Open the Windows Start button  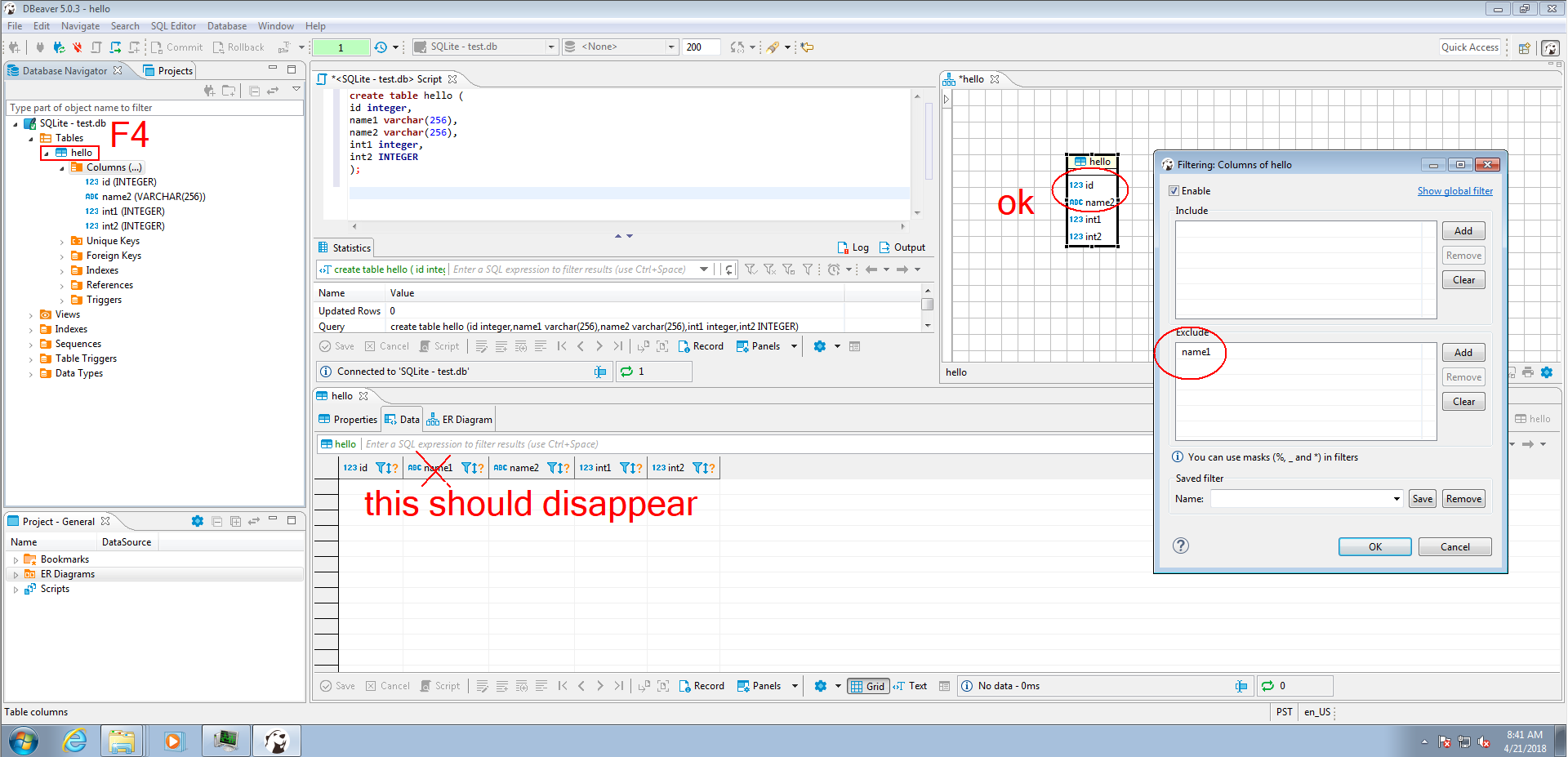(x=24, y=741)
